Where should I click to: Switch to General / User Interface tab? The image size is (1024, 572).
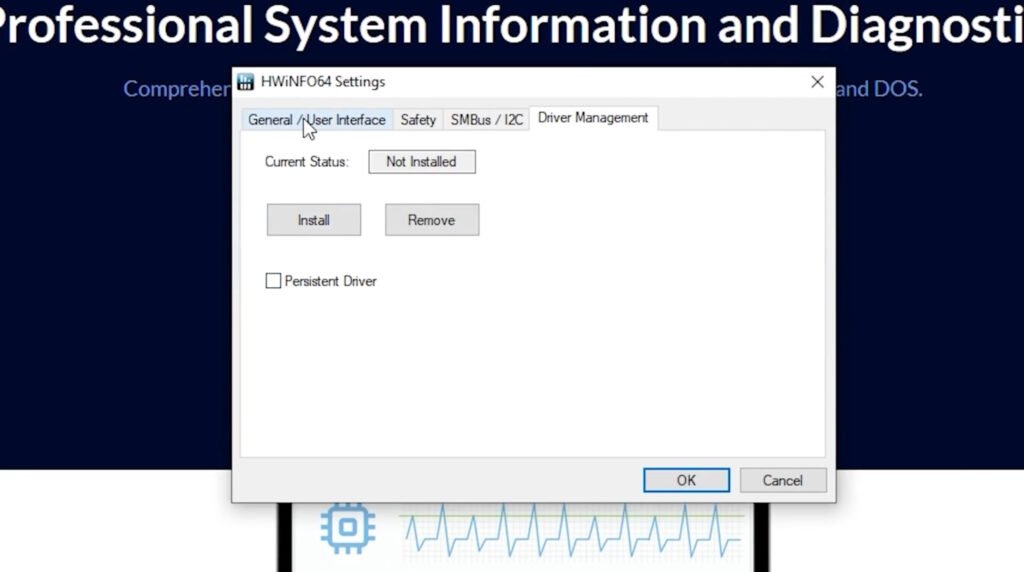coord(317,120)
